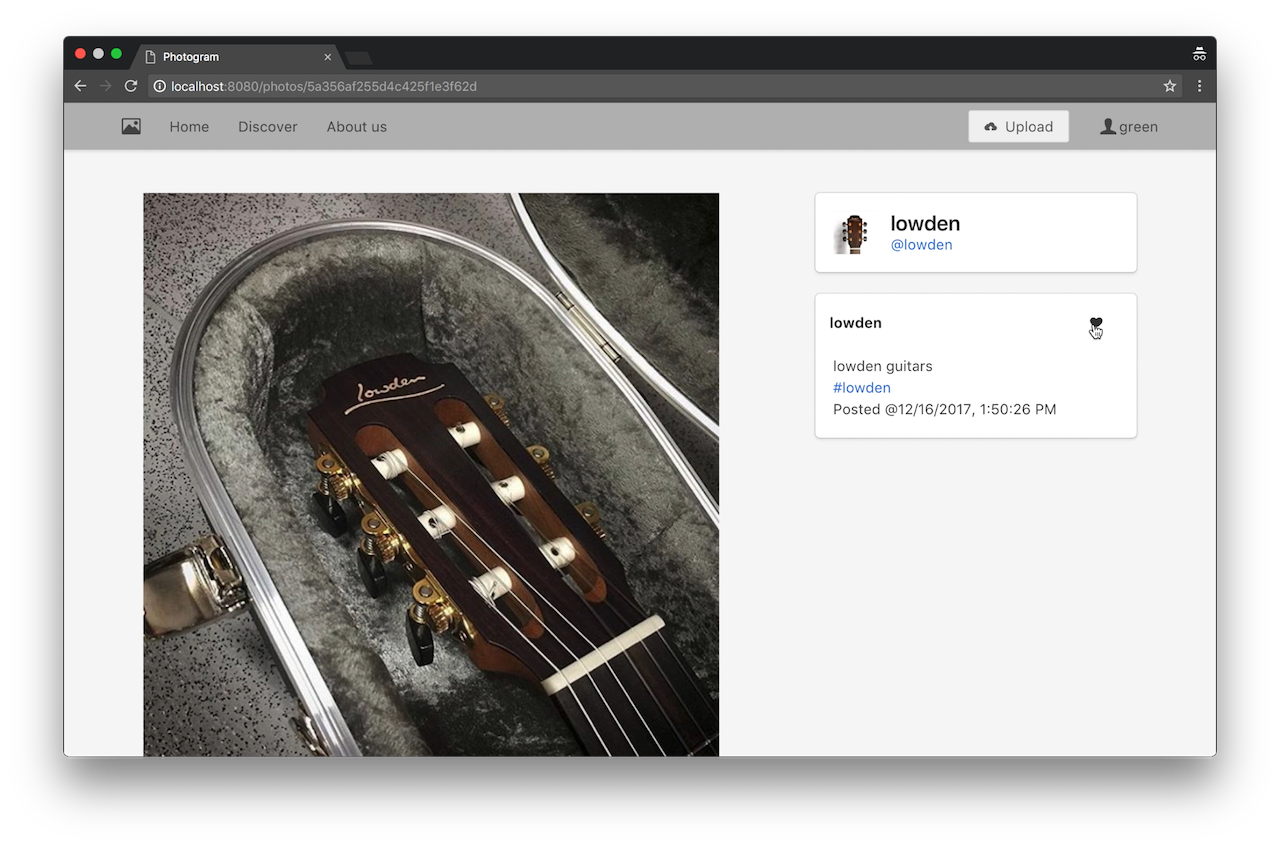This screenshot has width=1280, height=847.
Task: Click the bold lowden author name in post card
Action: click(856, 323)
